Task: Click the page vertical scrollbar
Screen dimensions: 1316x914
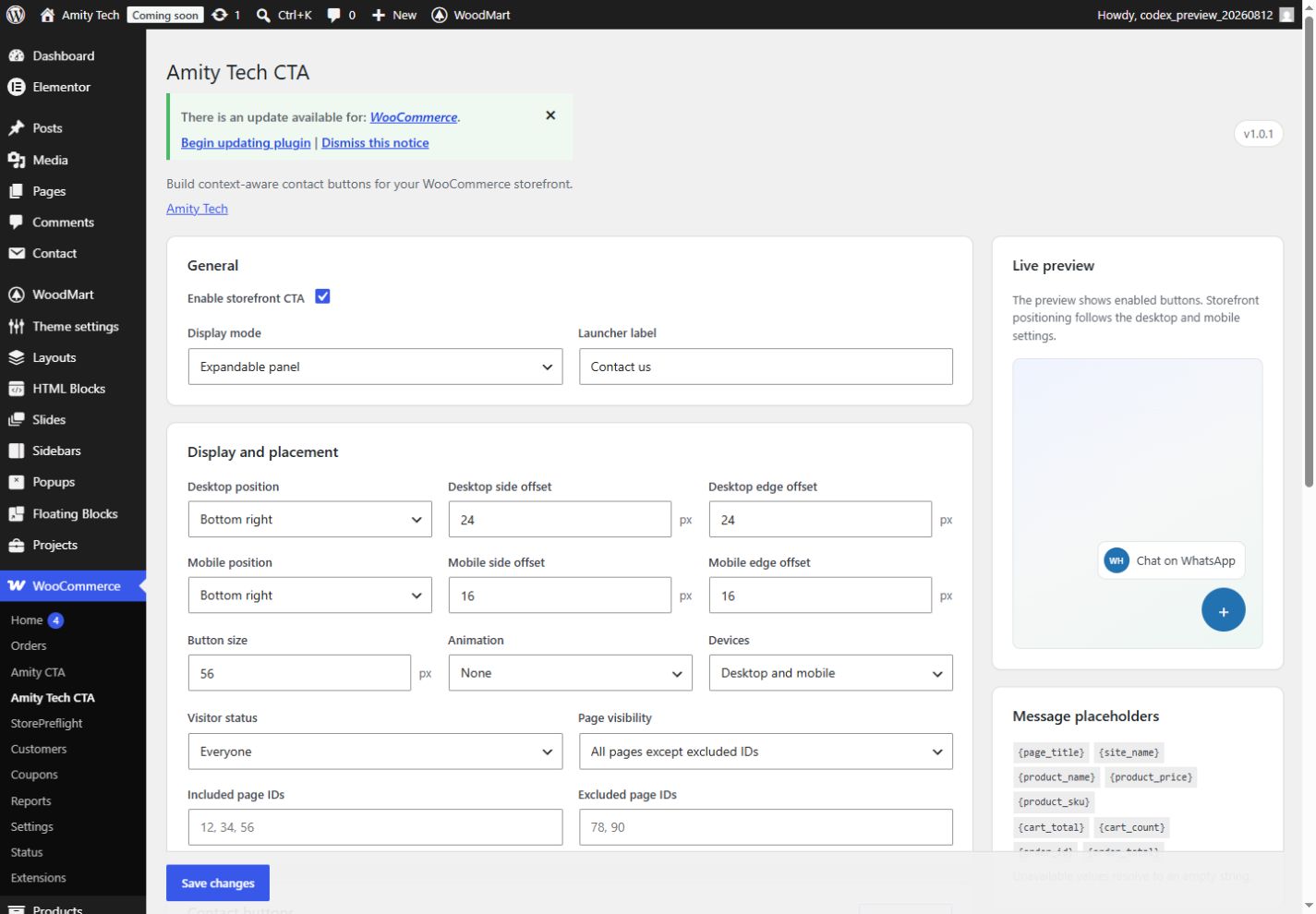Action: click(1309, 249)
